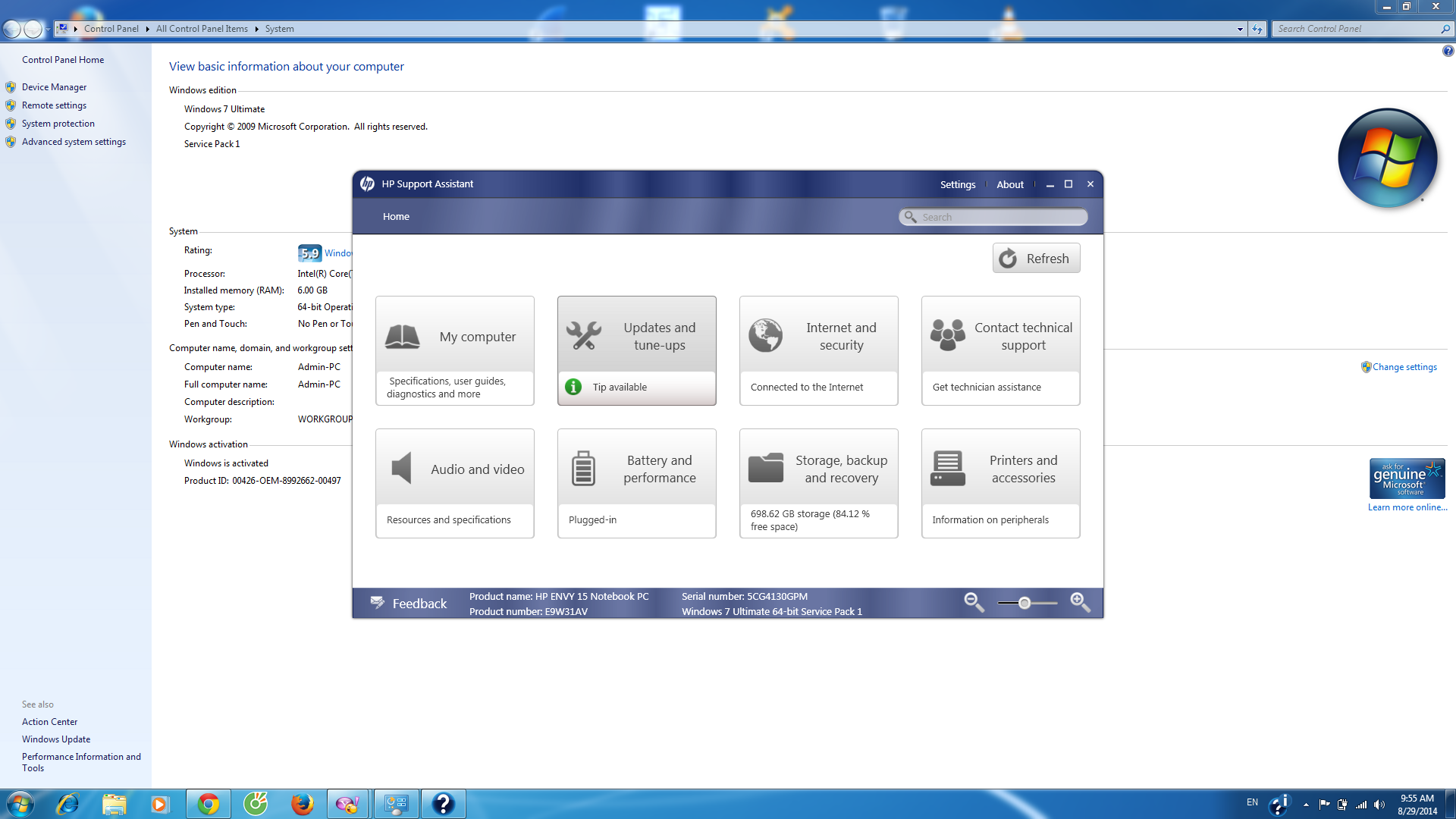Expand arrow after All Control Panel Items
Viewport: 1456px width, 819px height.
(256, 29)
